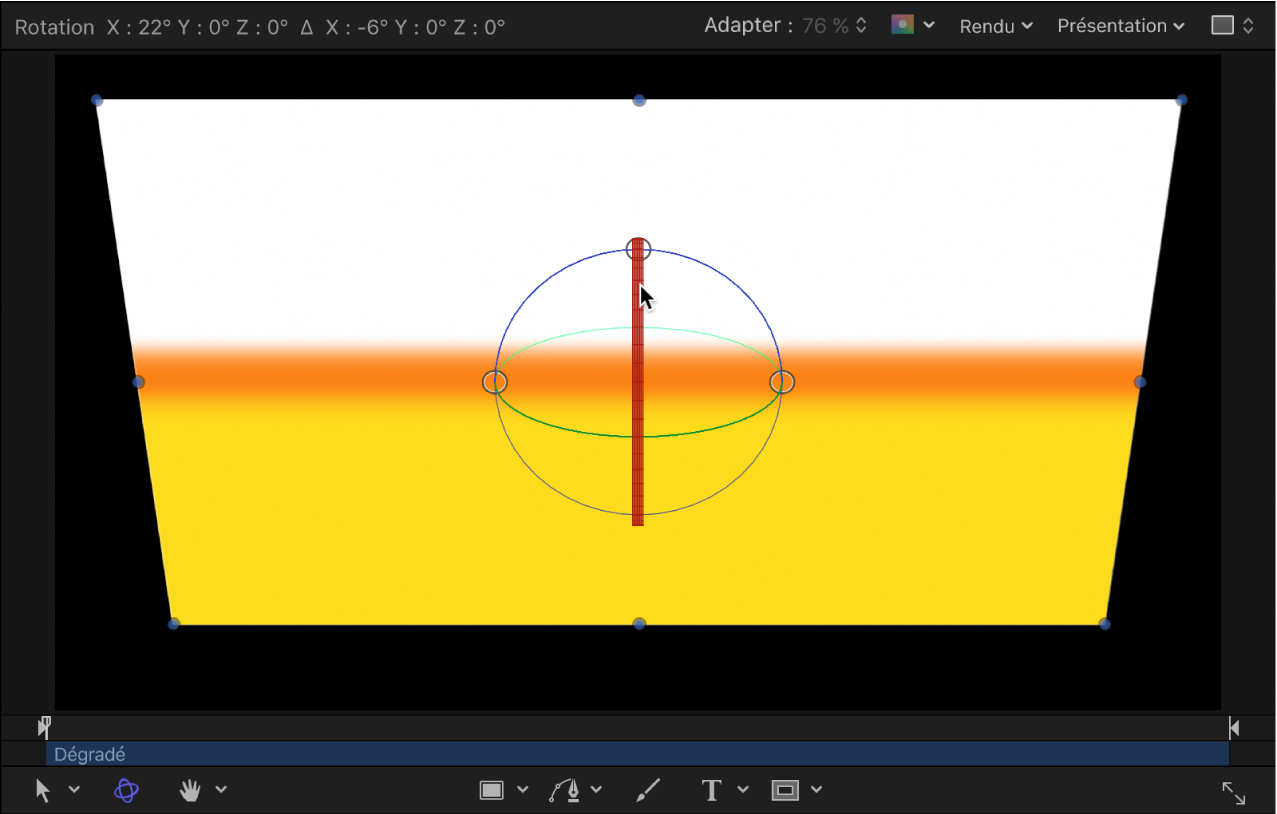The height and width of the screenshot is (814, 1277).
Task: Expand the shape tool options chevron
Action: tap(522, 790)
